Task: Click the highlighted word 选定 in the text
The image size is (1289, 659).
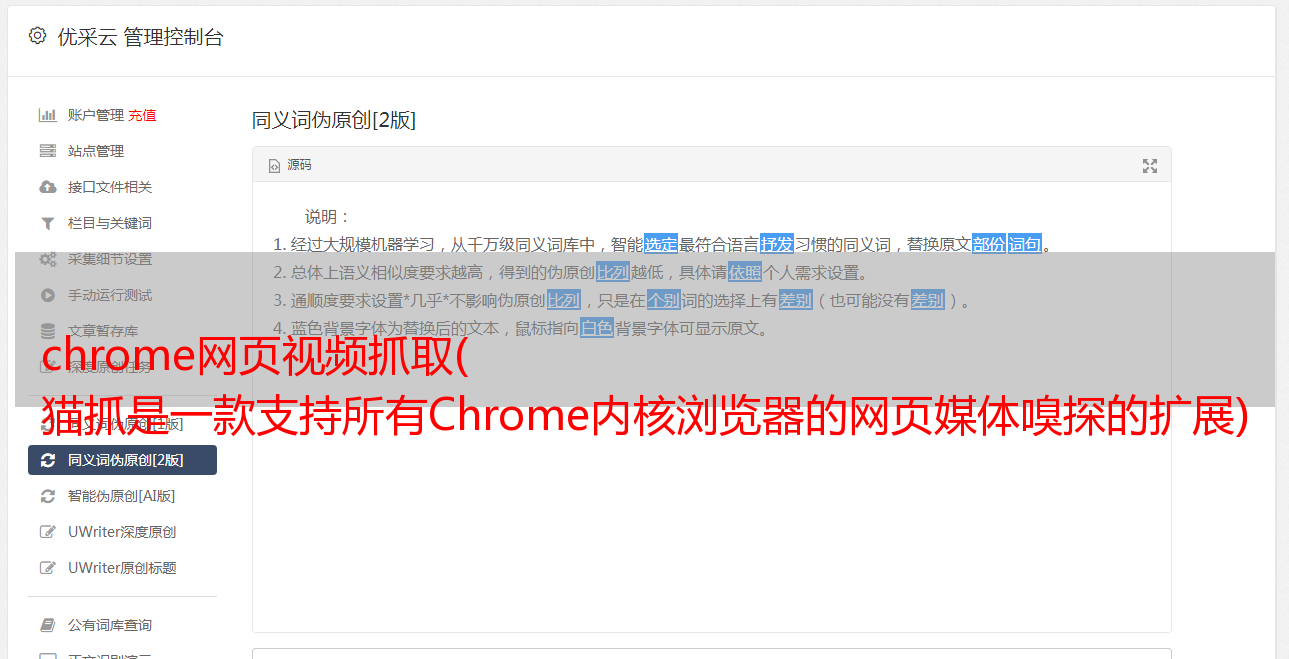Action: (661, 244)
